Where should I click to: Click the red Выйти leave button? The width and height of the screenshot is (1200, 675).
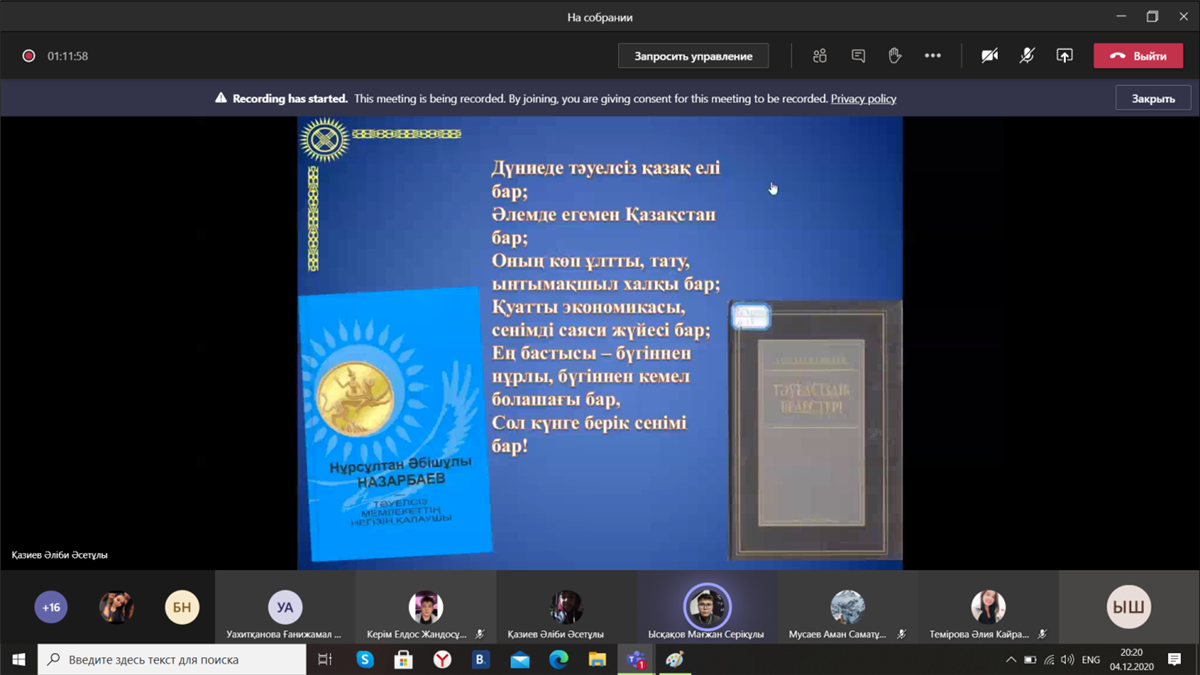click(1138, 56)
